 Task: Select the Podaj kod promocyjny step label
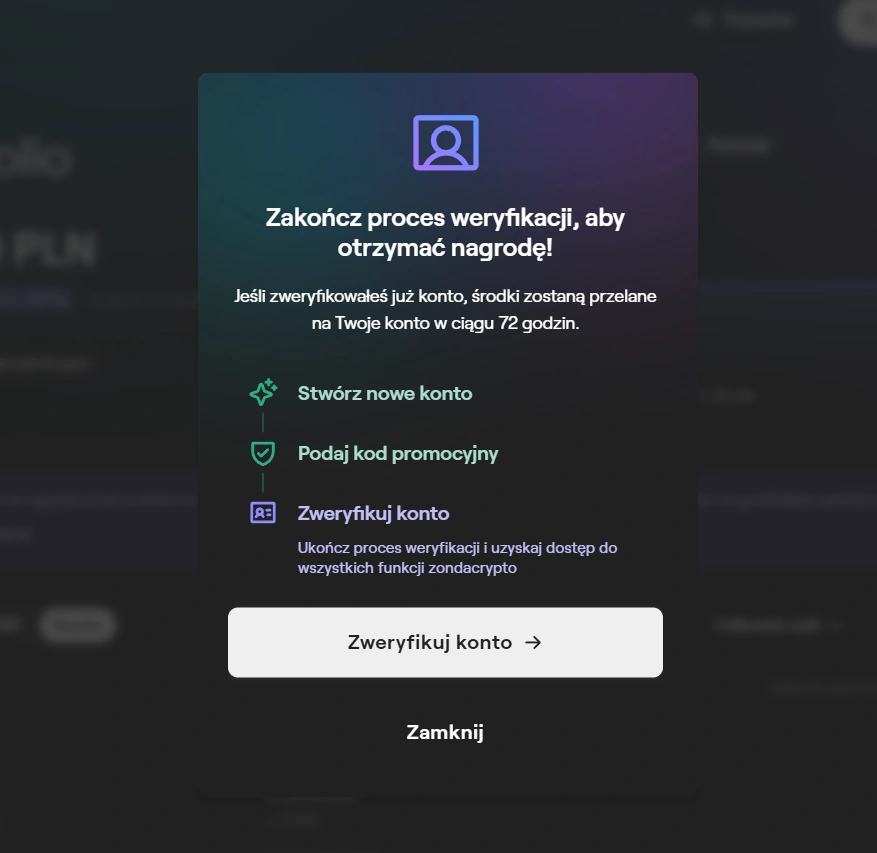(398, 454)
